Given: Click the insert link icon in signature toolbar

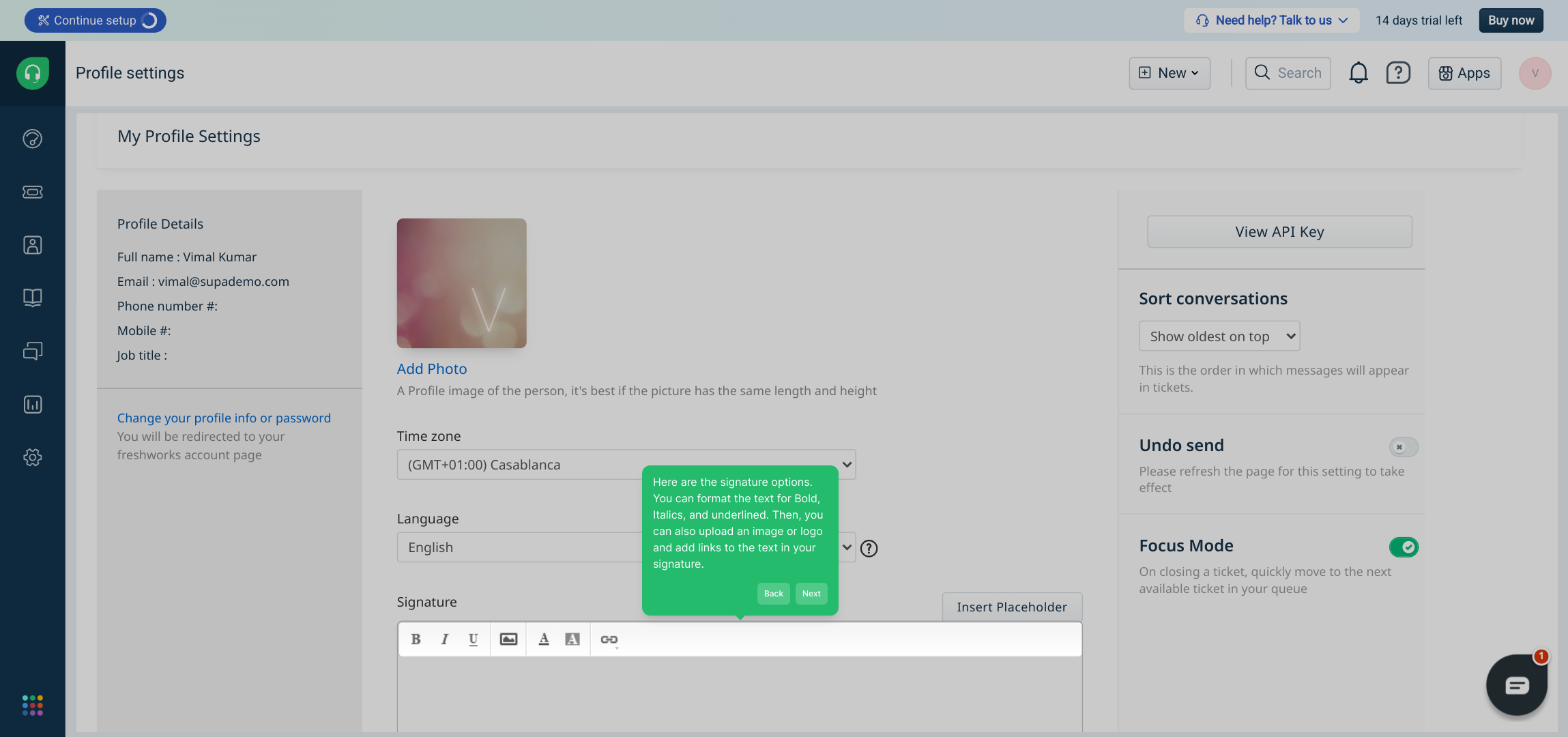Looking at the screenshot, I should pyautogui.click(x=609, y=639).
